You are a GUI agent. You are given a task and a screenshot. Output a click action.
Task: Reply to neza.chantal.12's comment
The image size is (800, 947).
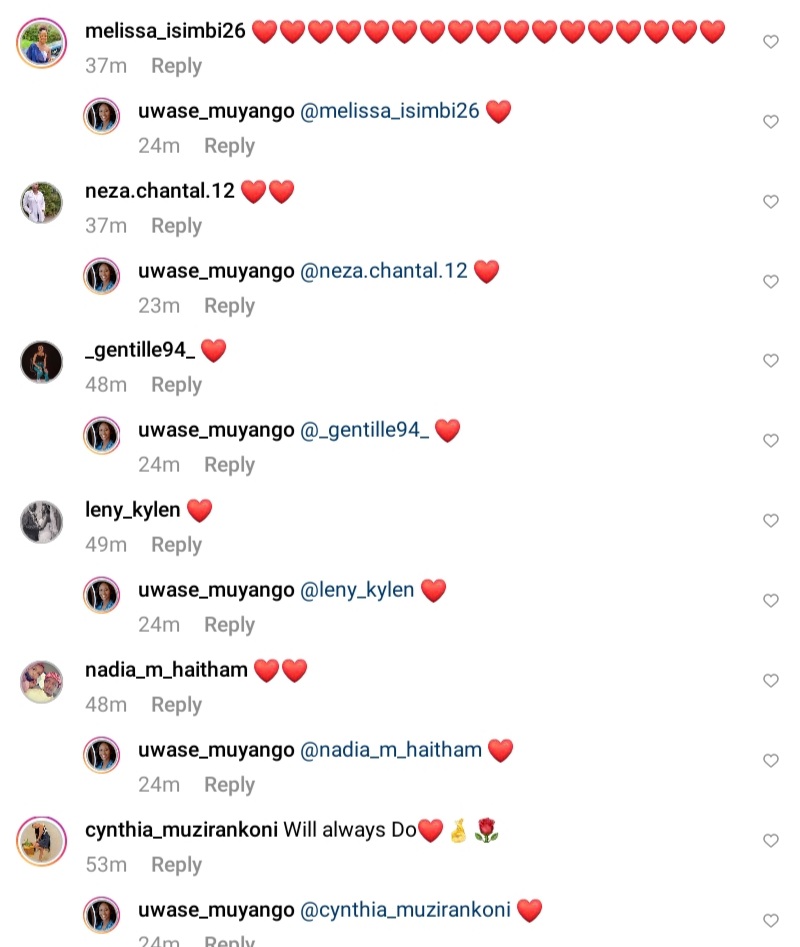click(176, 226)
